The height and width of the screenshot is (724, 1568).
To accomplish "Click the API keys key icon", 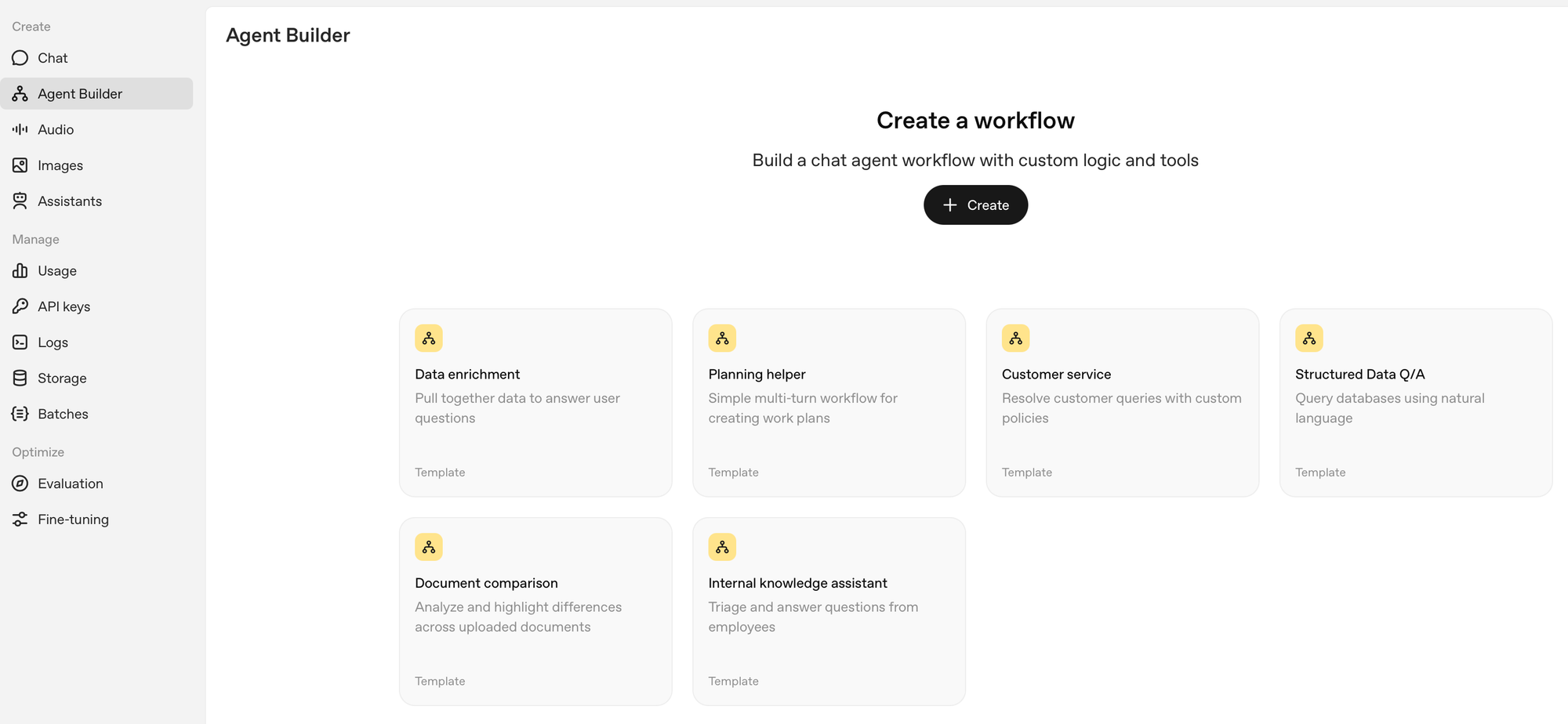I will tap(20, 306).
